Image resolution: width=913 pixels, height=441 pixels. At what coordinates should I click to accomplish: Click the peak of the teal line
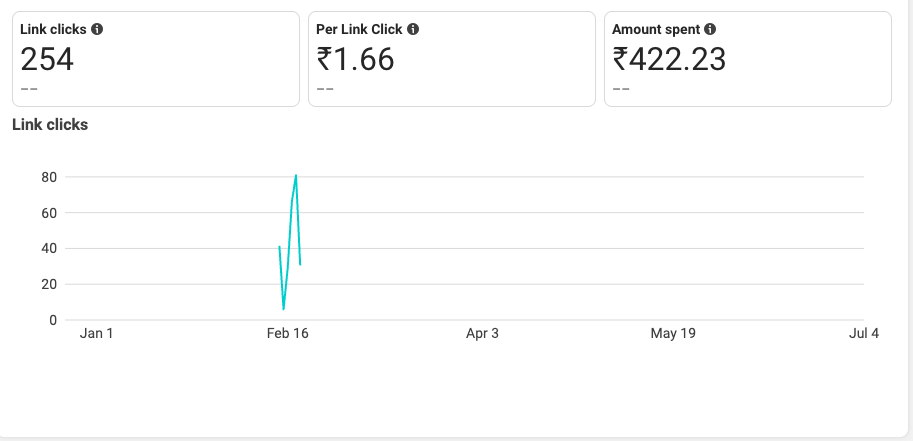(296, 175)
